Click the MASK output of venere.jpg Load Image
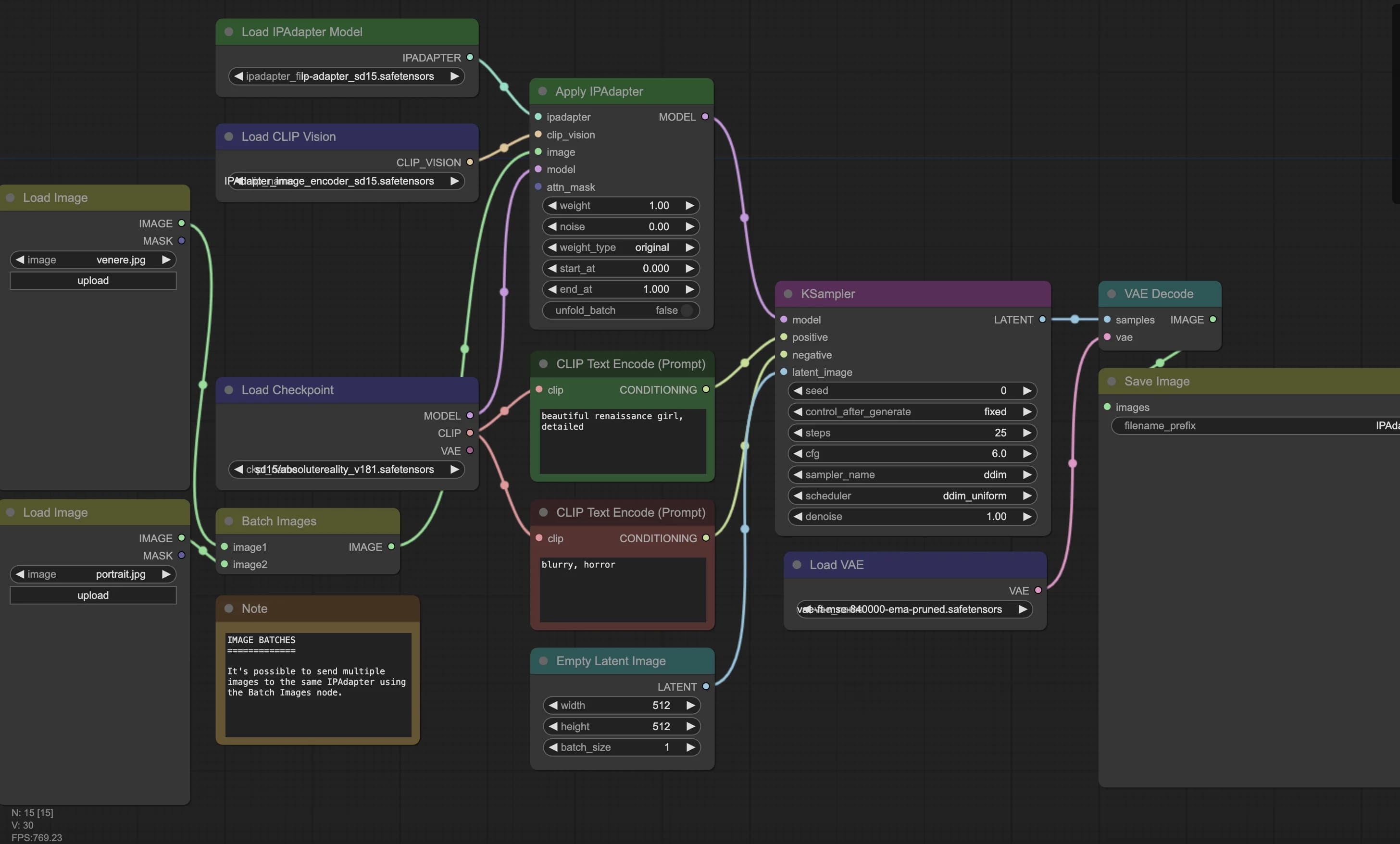This screenshot has height=844, width=1400. [x=181, y=241]
